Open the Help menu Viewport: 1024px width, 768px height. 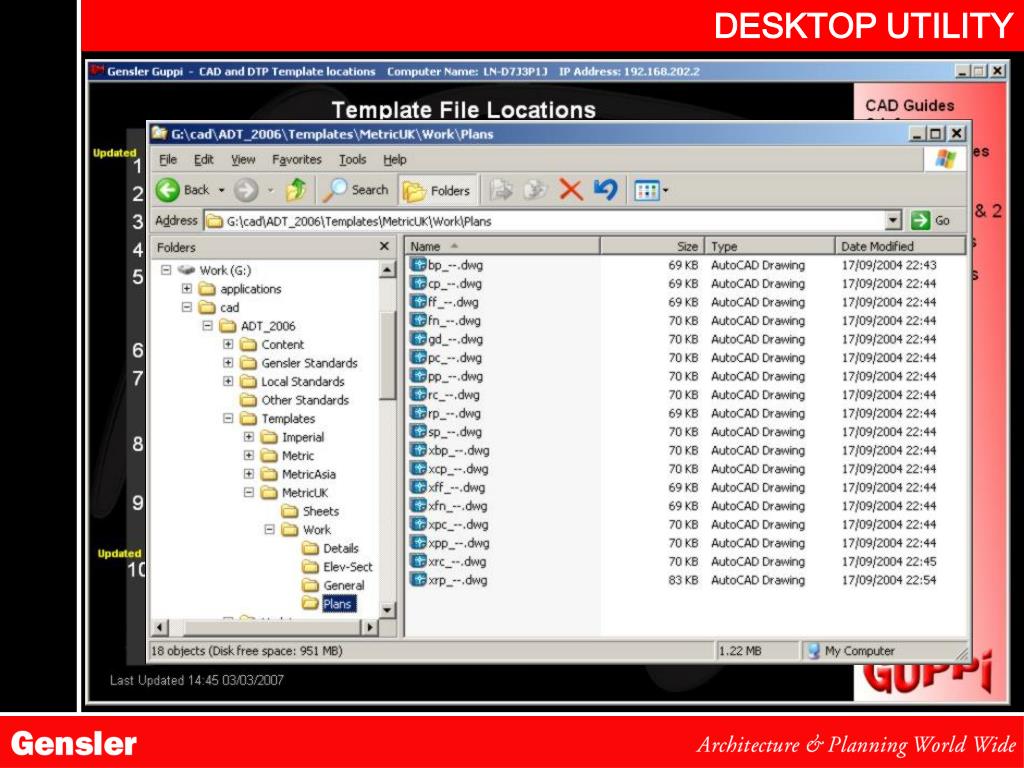point(394,159)
